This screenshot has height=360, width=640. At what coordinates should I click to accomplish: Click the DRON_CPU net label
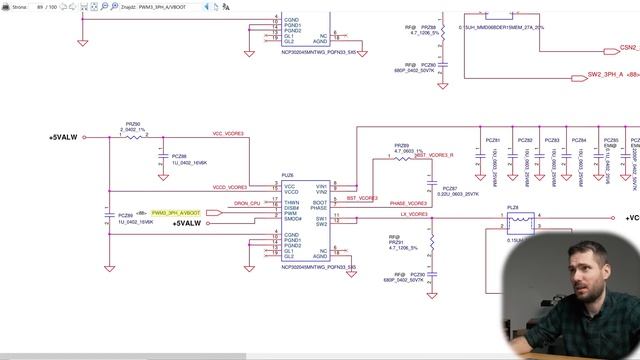[247, 203]
